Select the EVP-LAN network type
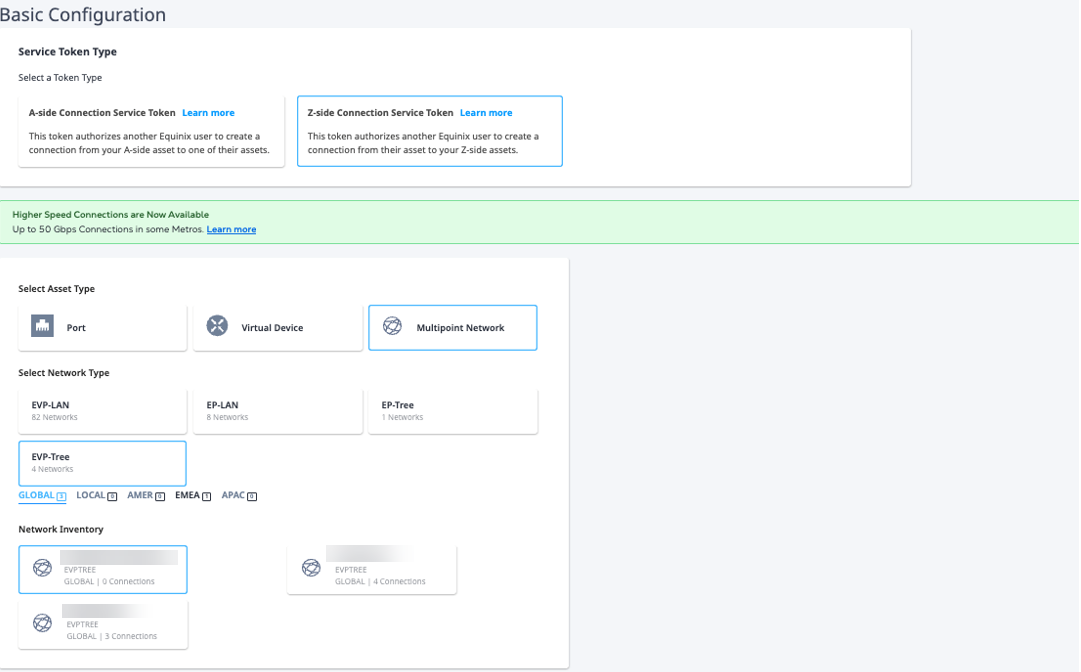Screen dimensions: 1081x672 point(102,411)
